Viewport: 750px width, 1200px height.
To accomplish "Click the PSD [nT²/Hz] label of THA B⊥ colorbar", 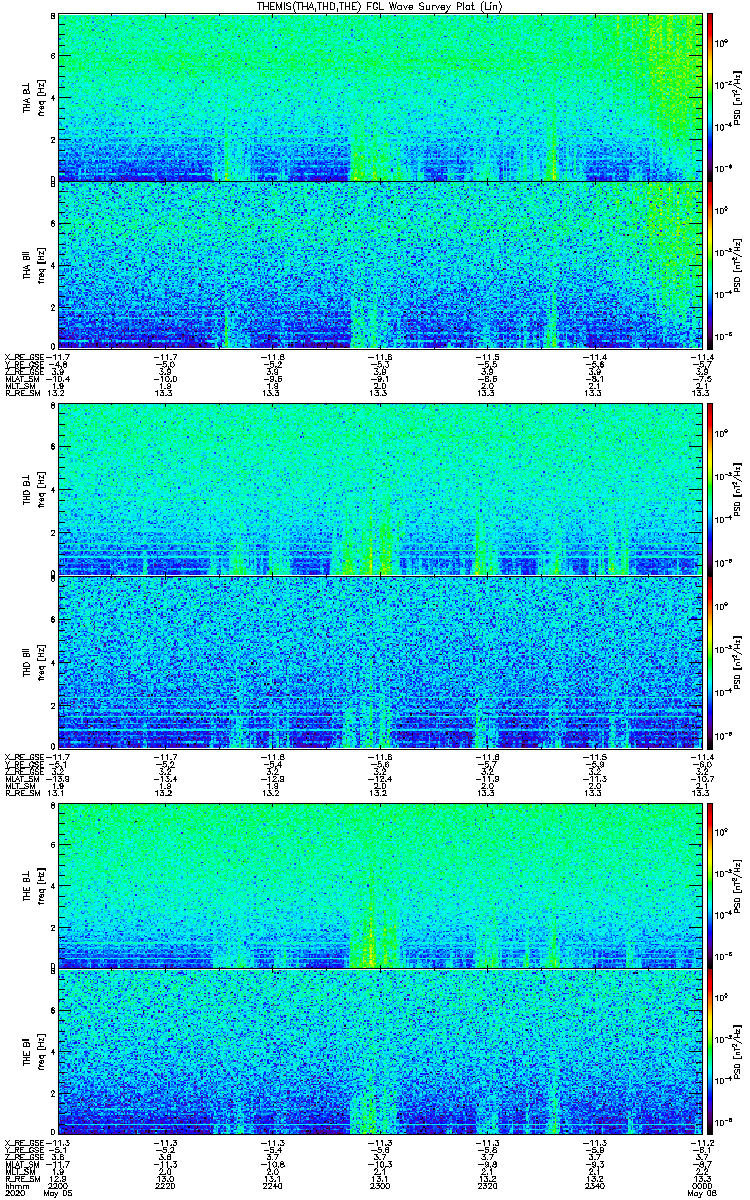I will (x=739, y=97).
